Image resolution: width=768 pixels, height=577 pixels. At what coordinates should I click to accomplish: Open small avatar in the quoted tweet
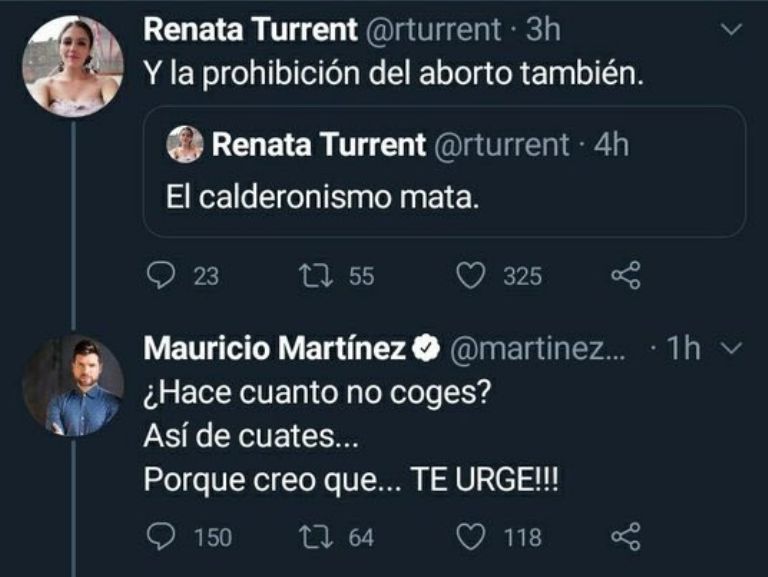pyautogui.click(x=185, y=145)
